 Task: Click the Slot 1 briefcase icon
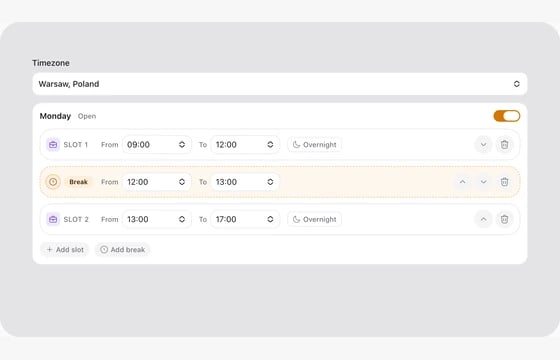53,145
